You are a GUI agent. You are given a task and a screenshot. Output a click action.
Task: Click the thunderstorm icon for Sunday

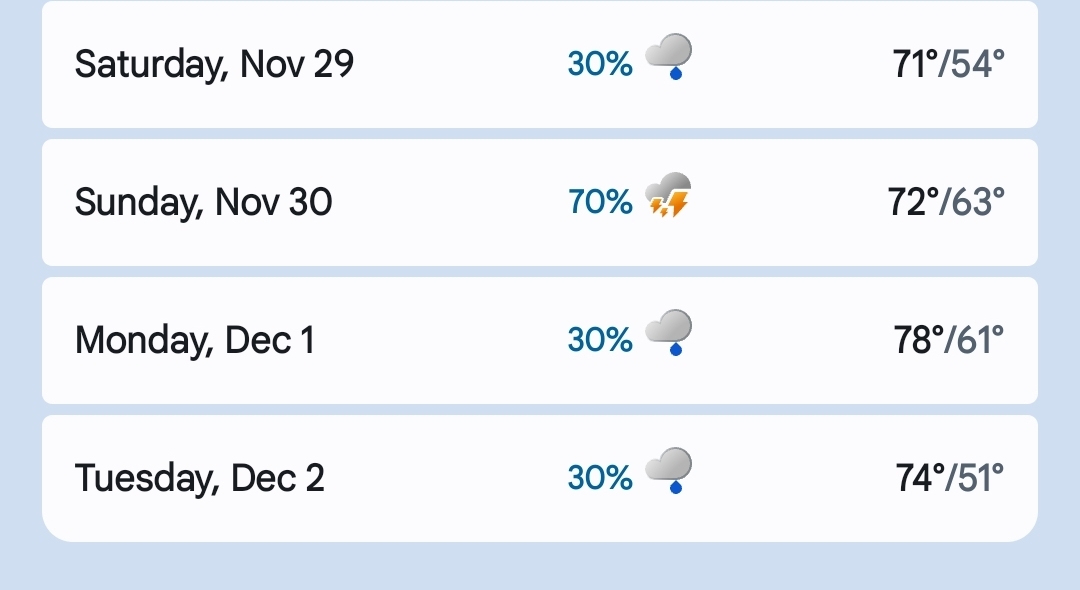pos(669,196)
